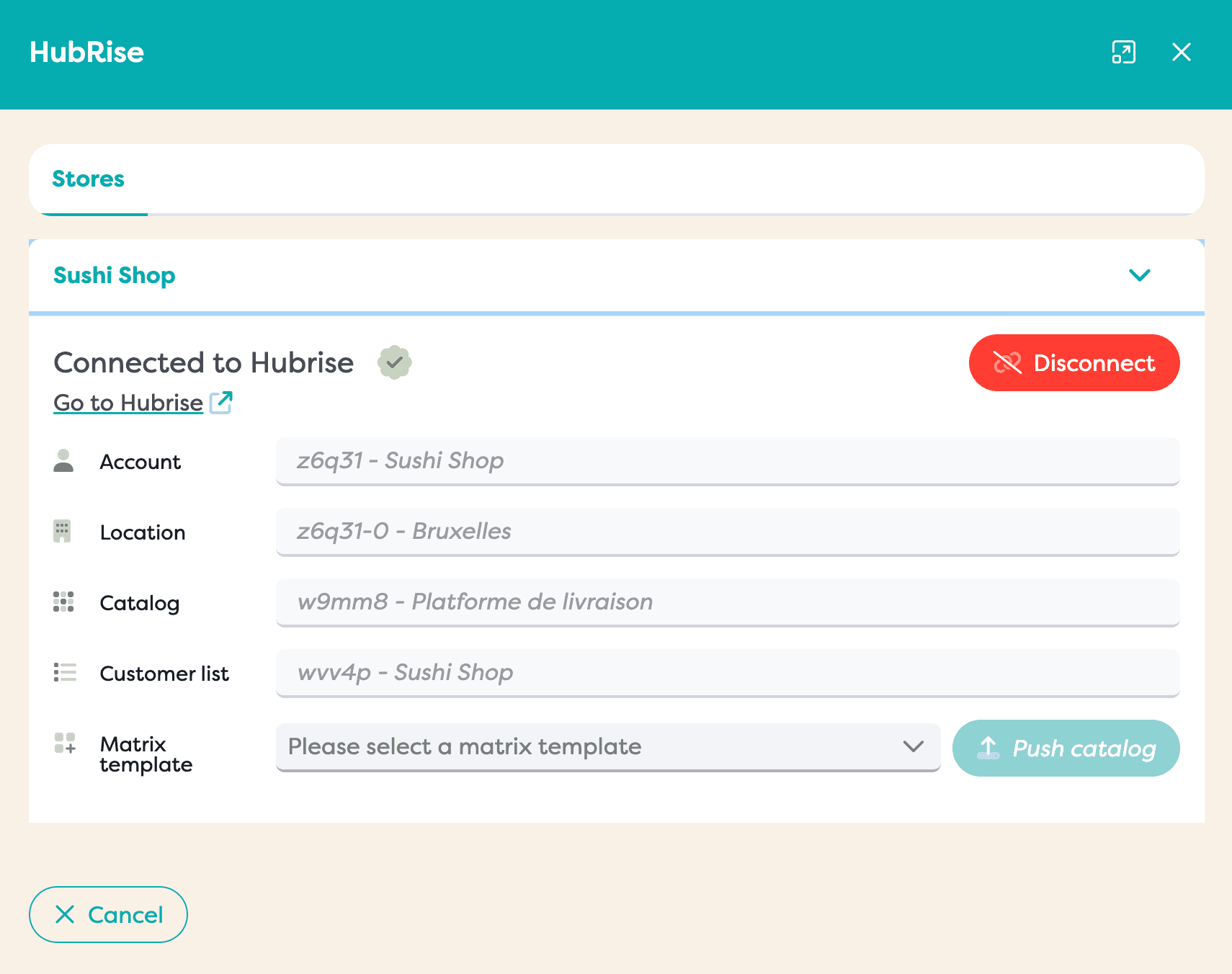Click the Push catalog button
Image resolution: width=1232 pixels, height=974 pixels.
(x=1066, y=749)
